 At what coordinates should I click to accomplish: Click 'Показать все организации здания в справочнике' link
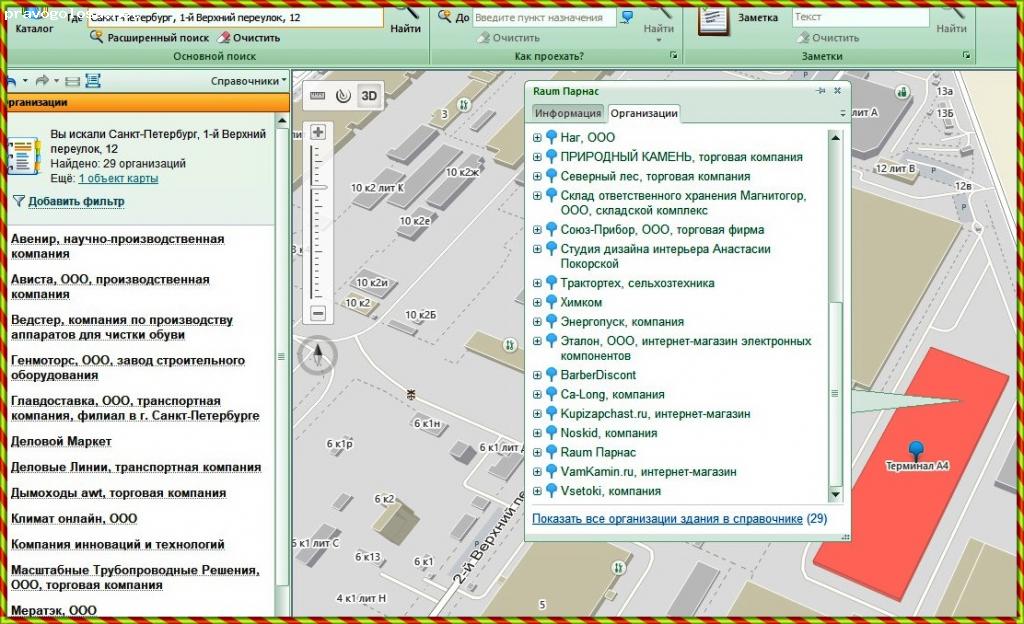coord(667,519)
